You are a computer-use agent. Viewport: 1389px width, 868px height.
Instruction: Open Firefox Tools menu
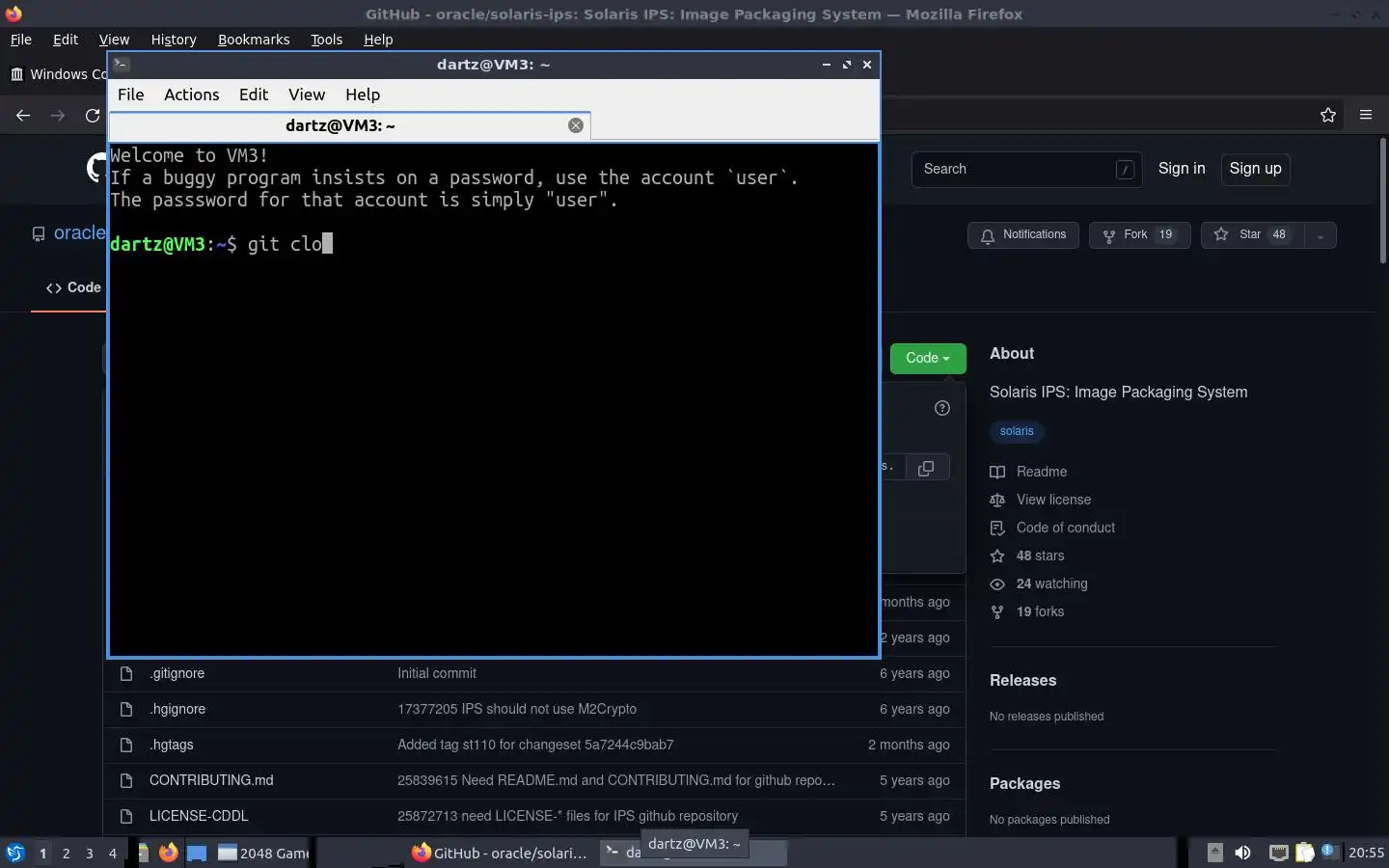pos(327,40)
